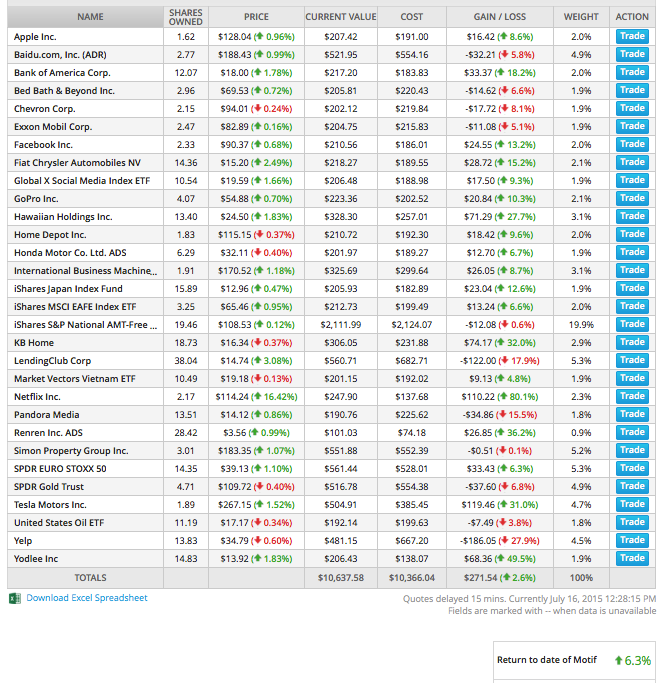Screen dimensions: 661x683
Task: Click Trade for Hawaiian Holdings Inc.
Action: click(632, 216)
